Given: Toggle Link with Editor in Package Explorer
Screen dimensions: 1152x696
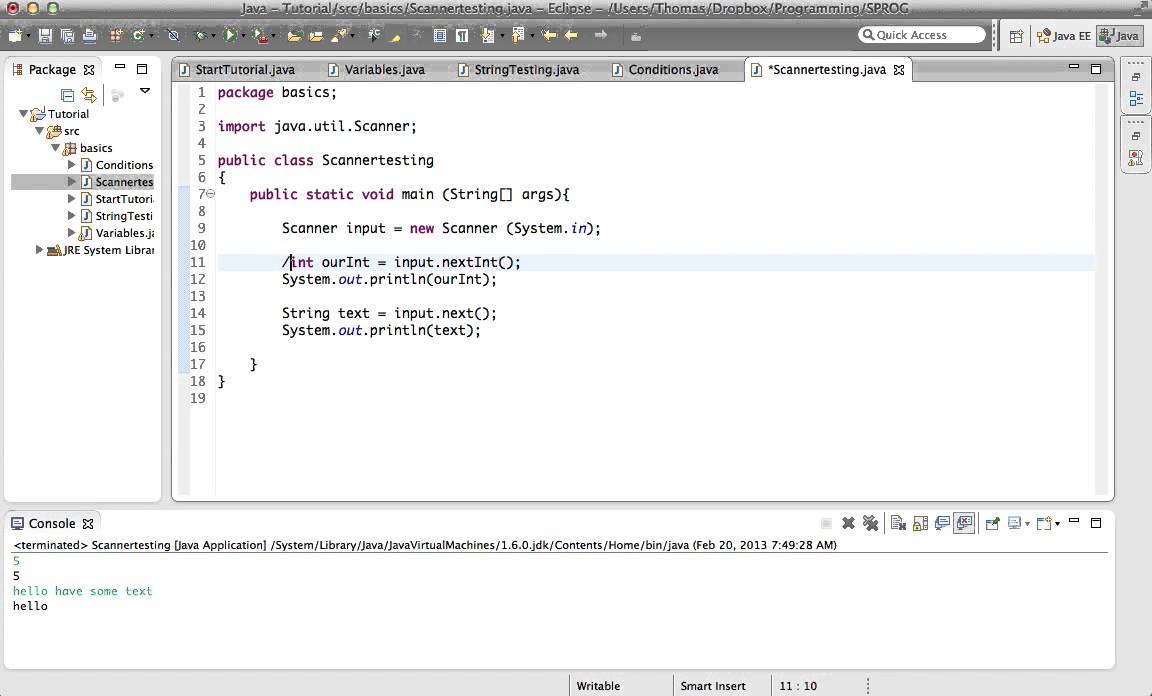Looking at the screenshot, I should (88, 95).
